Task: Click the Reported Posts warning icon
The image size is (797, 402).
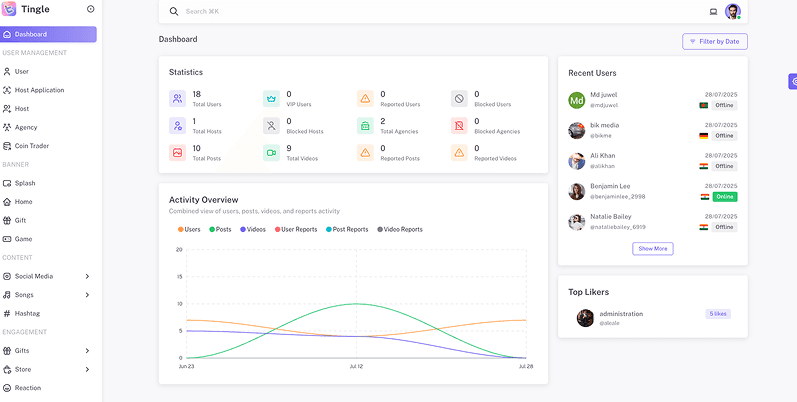Action: coord(365,152)
